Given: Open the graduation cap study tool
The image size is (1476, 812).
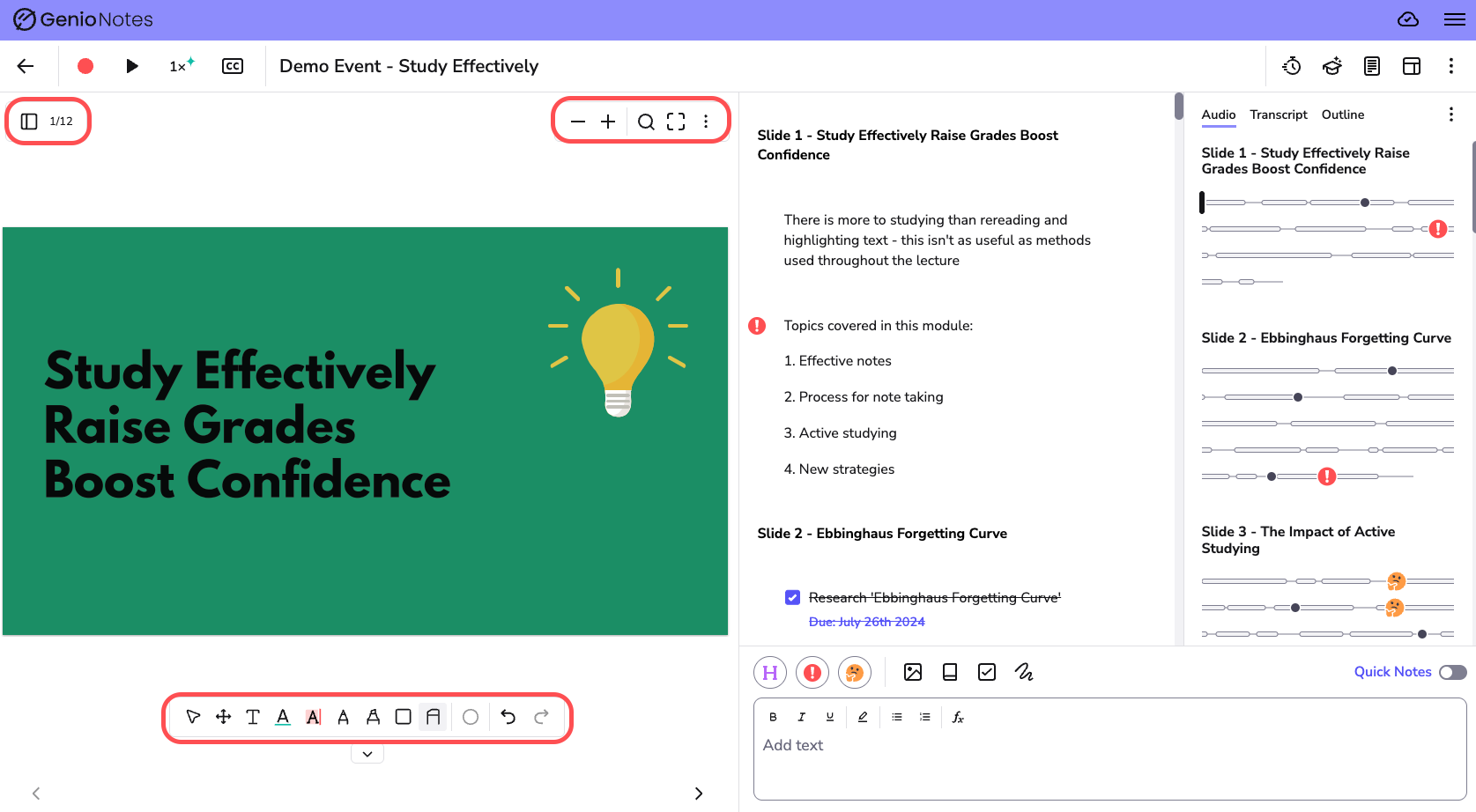Looking at the screenshot, I should (x=1332, y=66).
